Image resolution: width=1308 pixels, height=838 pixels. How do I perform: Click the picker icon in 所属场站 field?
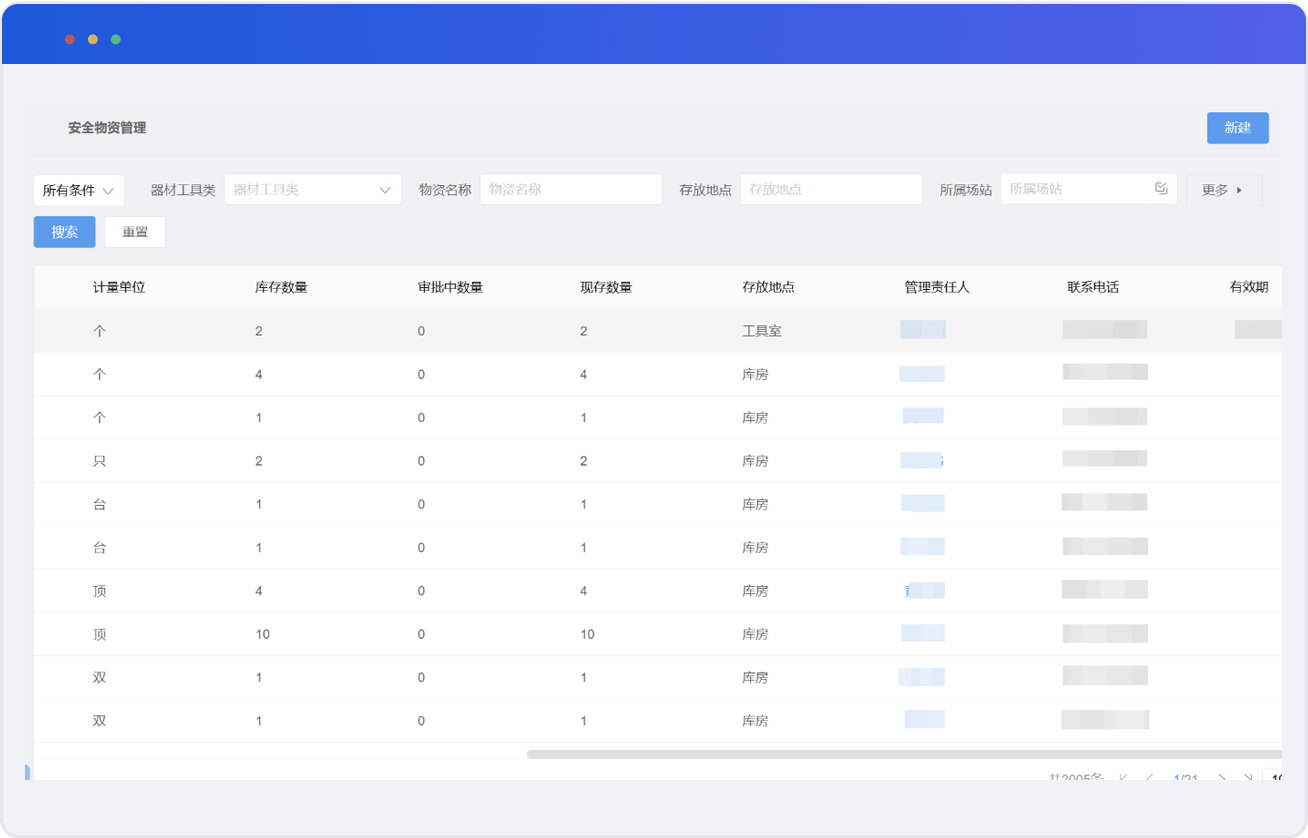point(1160,188)
